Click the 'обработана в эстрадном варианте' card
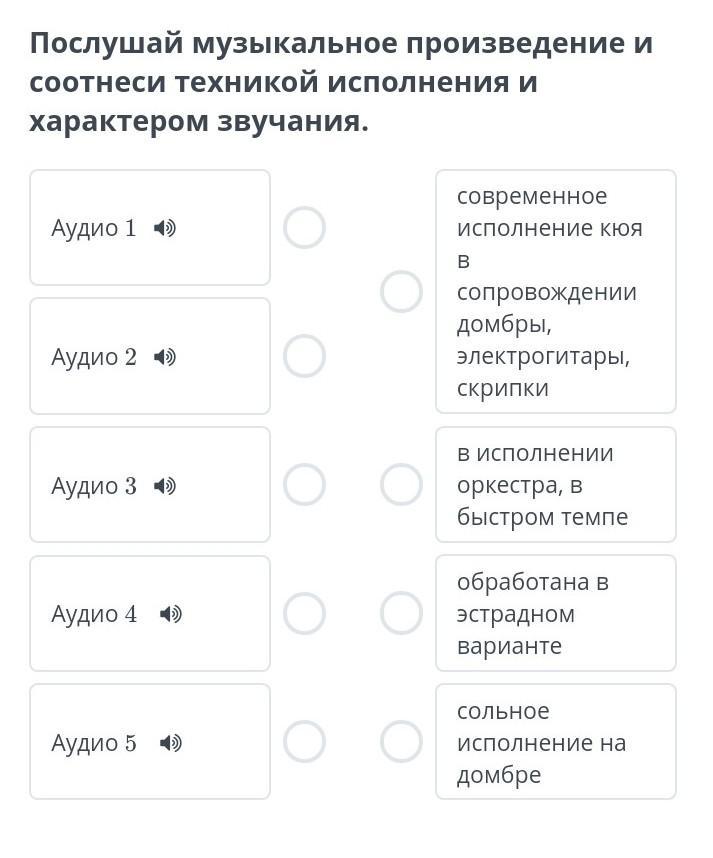 556,613
